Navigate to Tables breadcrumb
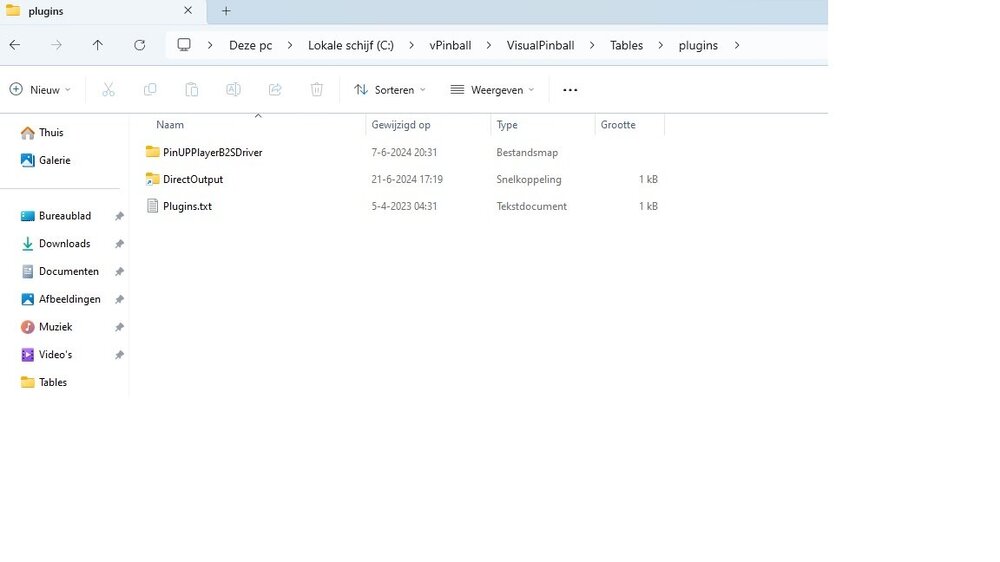The image size is (1000, 562). click(x=626, y=45)
